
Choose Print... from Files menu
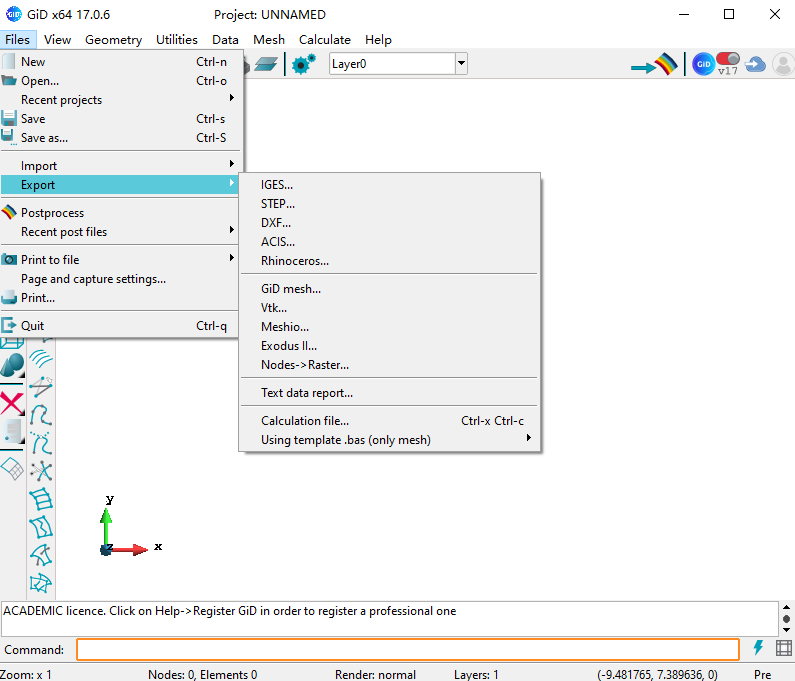[120, 298]
